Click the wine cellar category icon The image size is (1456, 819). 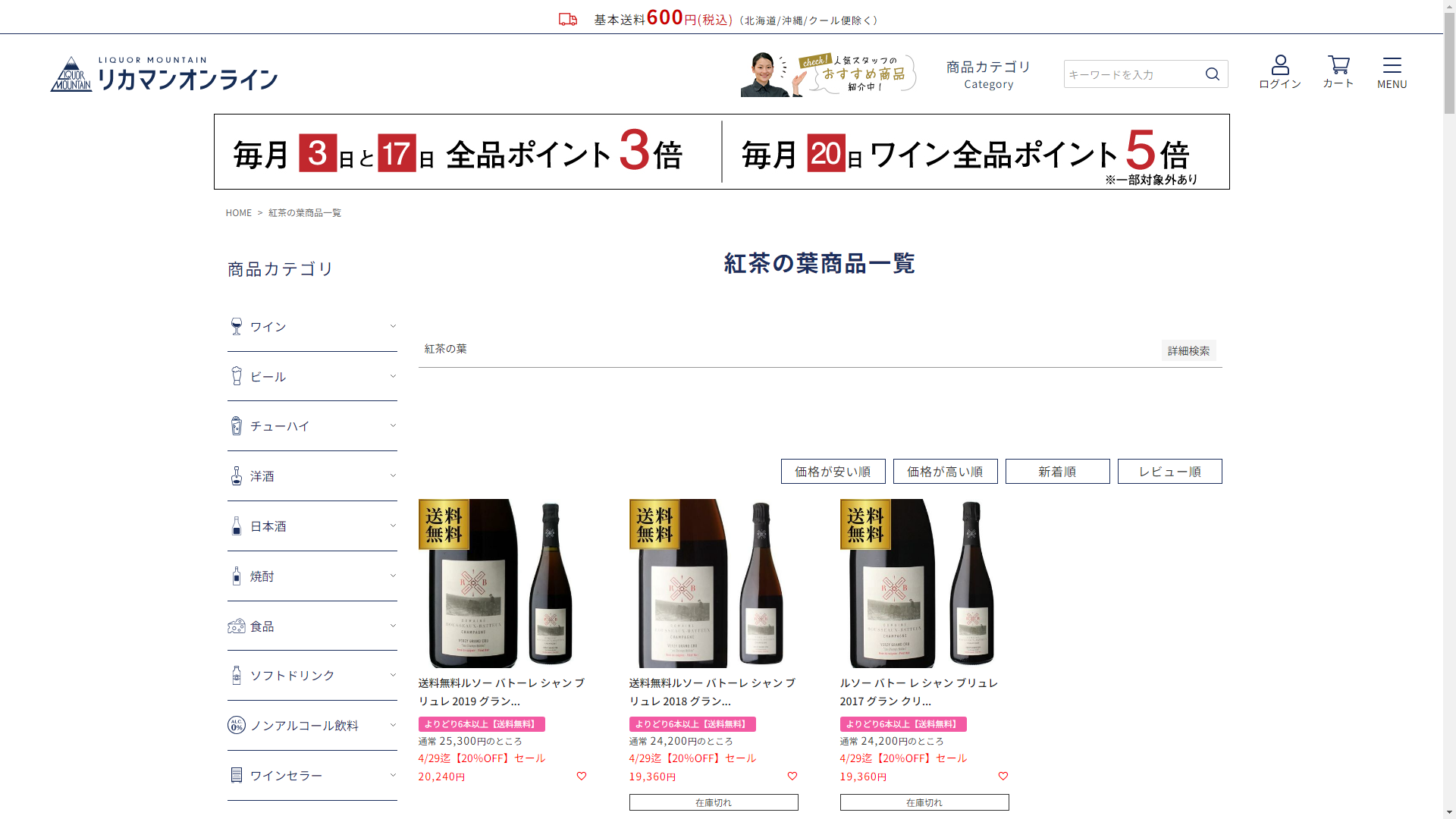click(237, 775)
